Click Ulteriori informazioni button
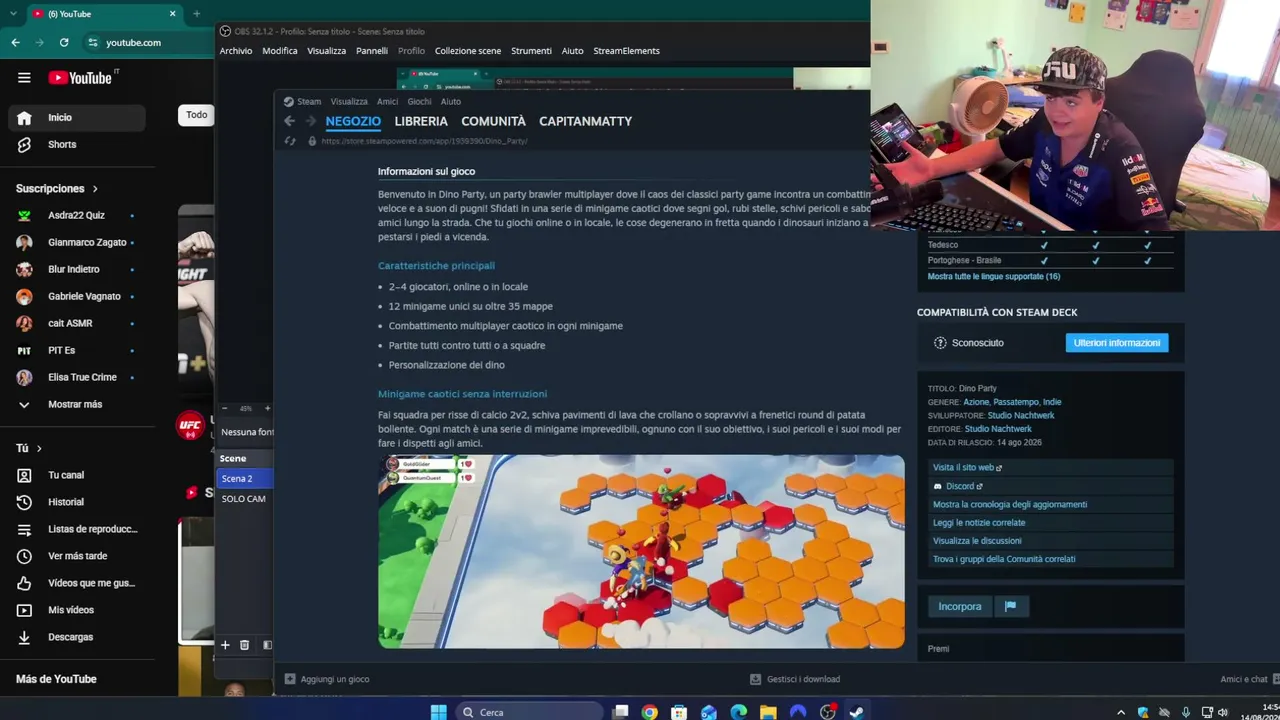 point(1117,343)
